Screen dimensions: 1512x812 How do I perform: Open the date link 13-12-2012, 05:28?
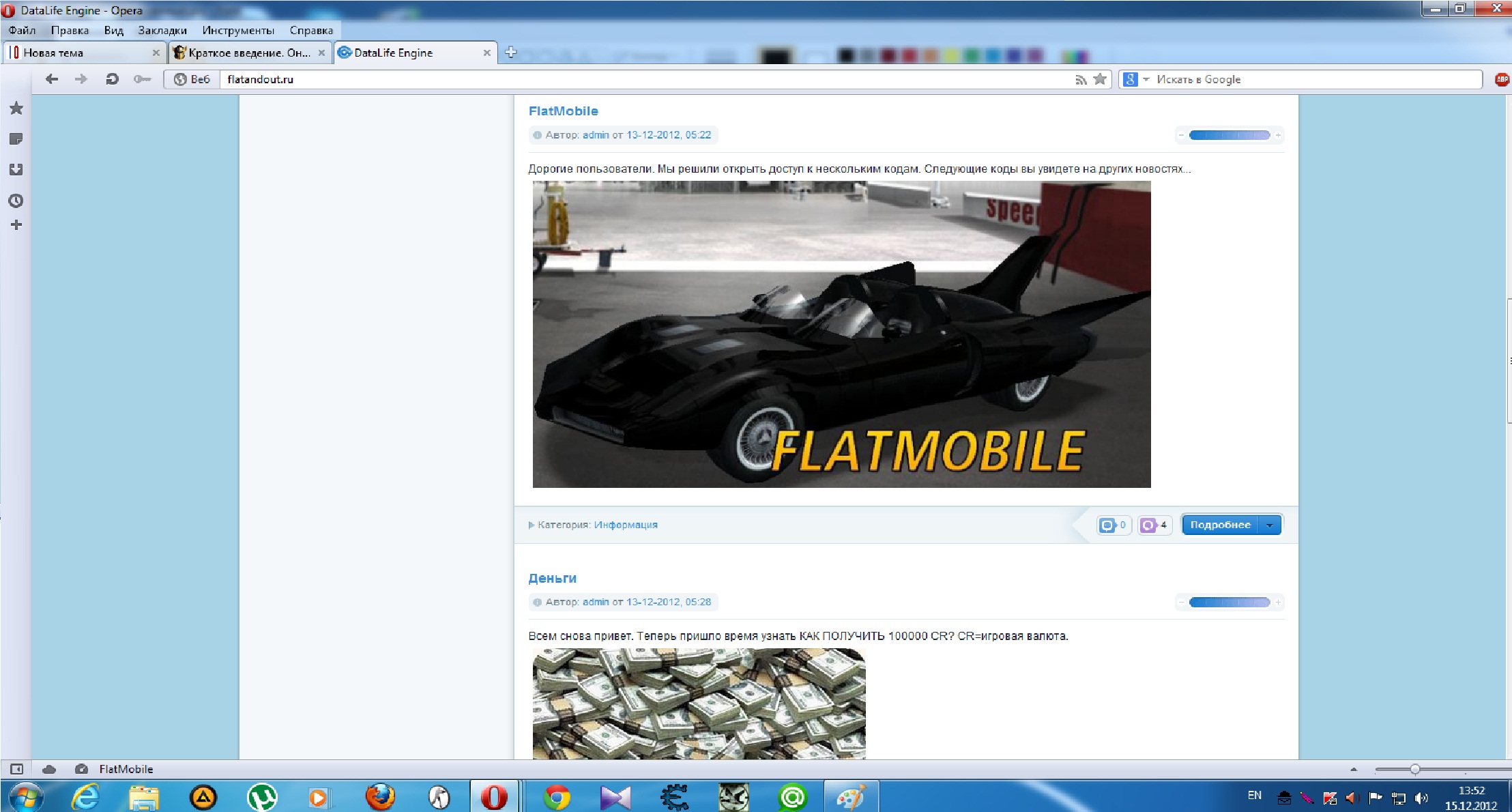coord(669,602)
